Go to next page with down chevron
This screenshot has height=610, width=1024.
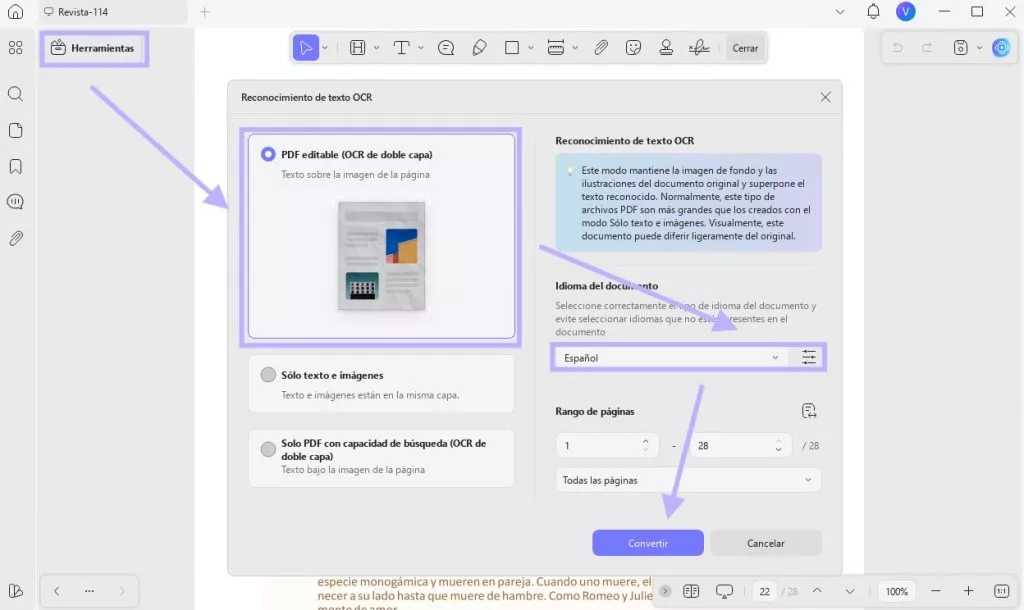850,591
